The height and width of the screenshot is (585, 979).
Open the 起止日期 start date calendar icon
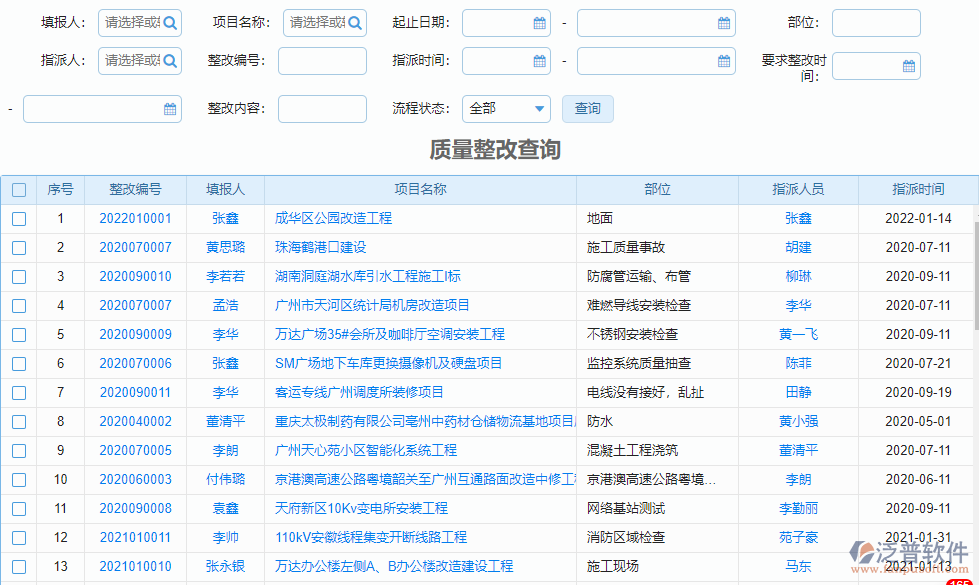click(538, 22)
